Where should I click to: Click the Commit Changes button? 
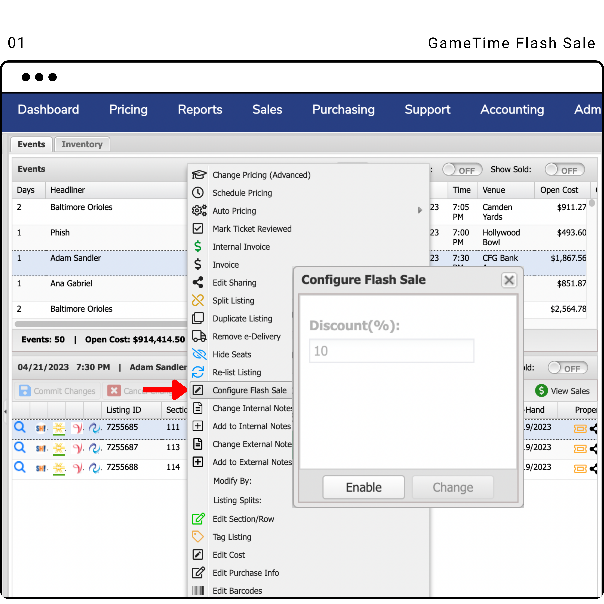click(x=57, y=391)
